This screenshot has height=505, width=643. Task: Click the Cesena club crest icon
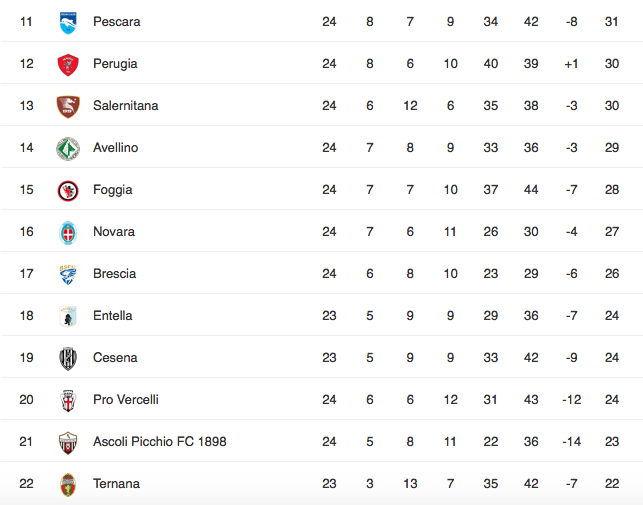coord(68,358)
